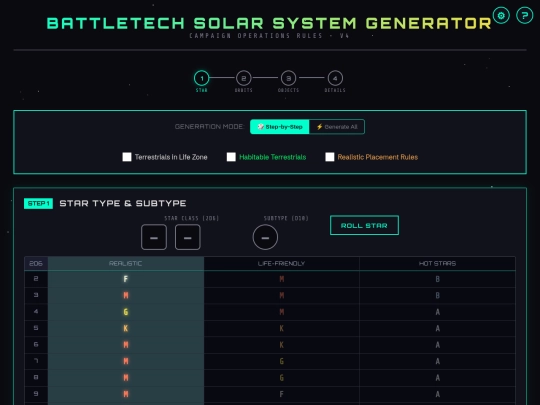Click the Battletech Solar System Generator title
540x405 pixels.
tap(269, 23)
